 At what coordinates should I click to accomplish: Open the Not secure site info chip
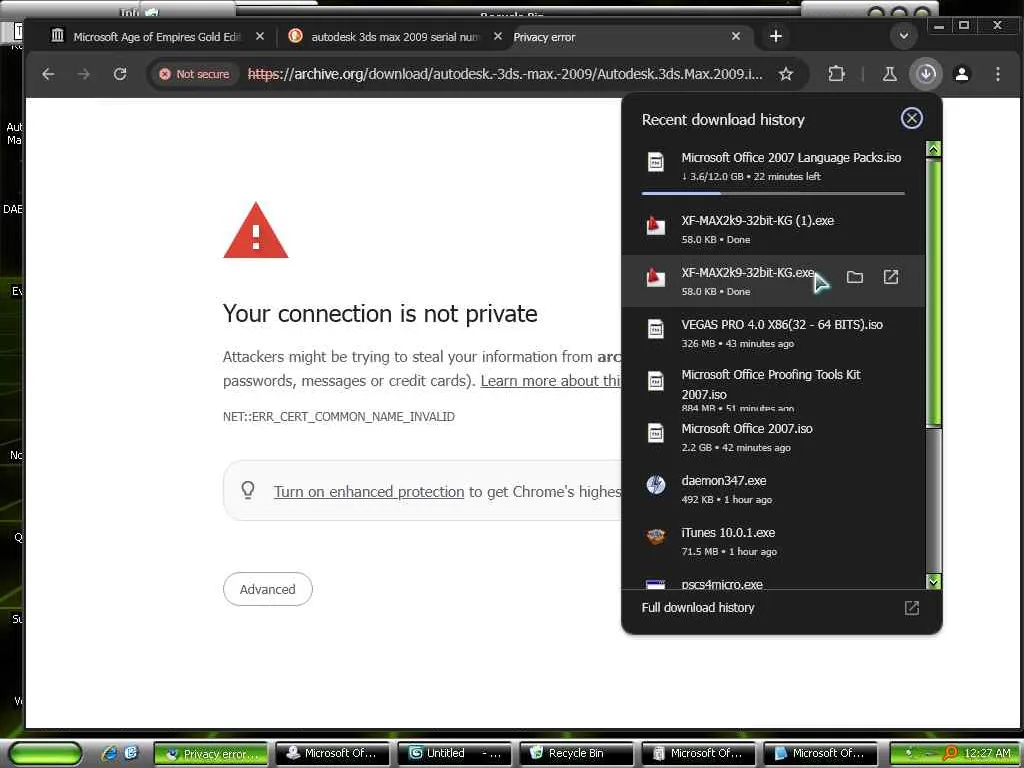(x=195, y=74)
